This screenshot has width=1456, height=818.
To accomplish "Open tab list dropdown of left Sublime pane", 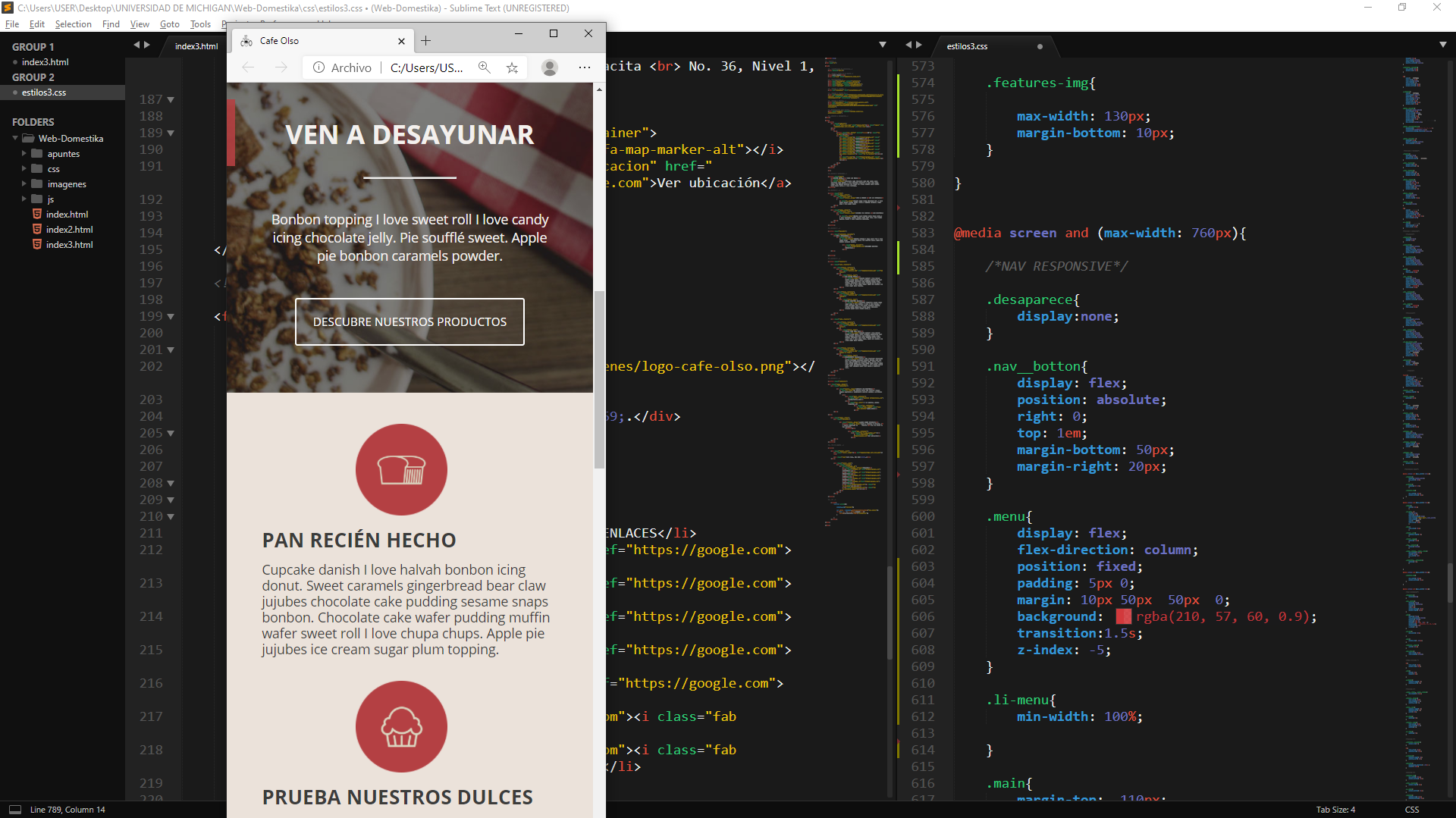I will (883, 45).
